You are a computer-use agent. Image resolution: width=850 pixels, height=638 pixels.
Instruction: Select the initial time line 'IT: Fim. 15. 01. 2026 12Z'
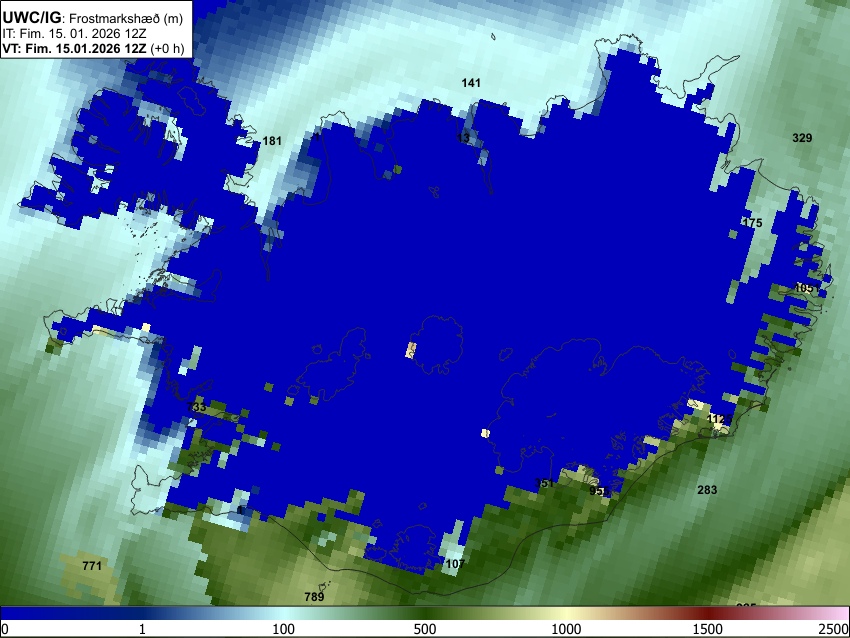pos(74,34)
